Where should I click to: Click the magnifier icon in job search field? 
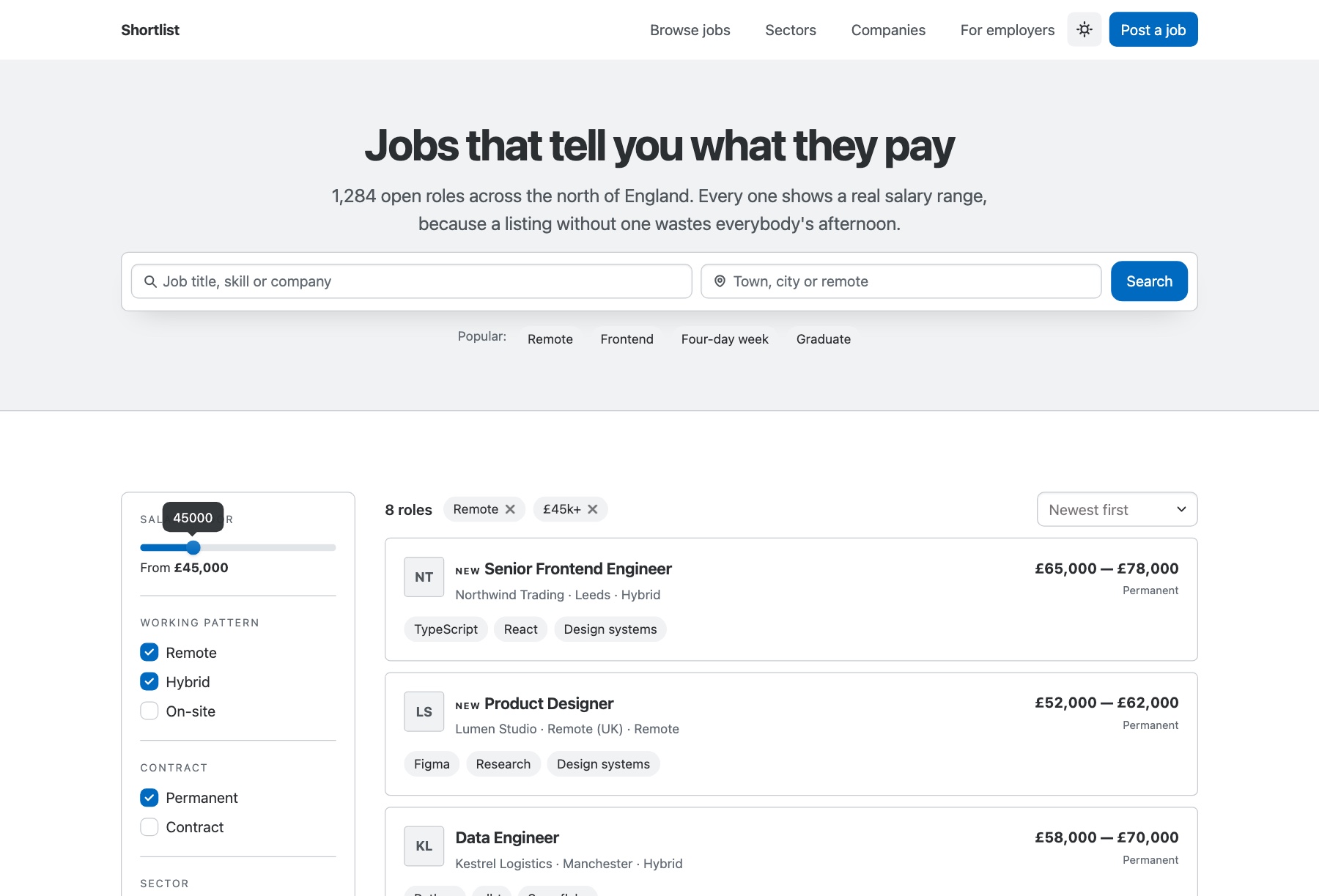pos(150,281)
